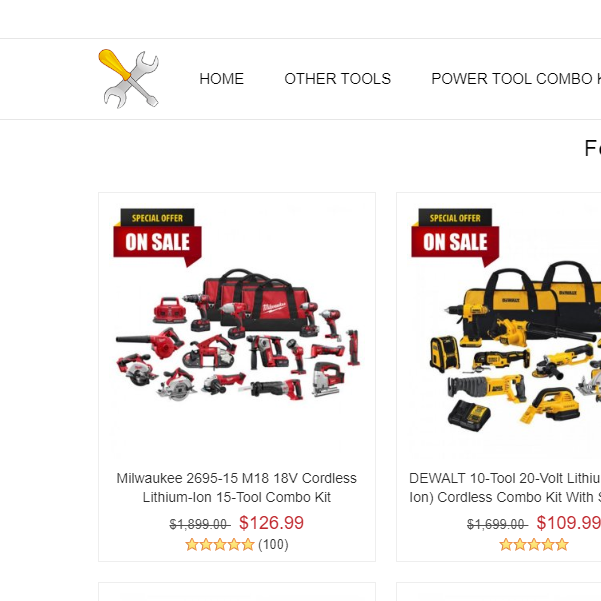601x601 pixels.
Task: Open the POWER TOOL COMBO menu item
Action: tap(516, 79)
